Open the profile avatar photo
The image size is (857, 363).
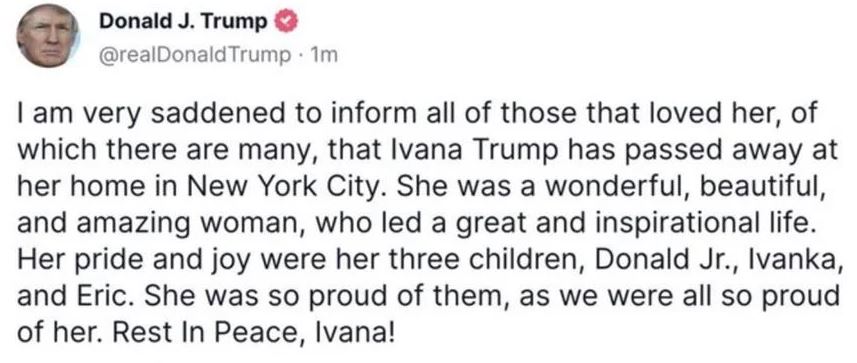click(x=48, y=38)
